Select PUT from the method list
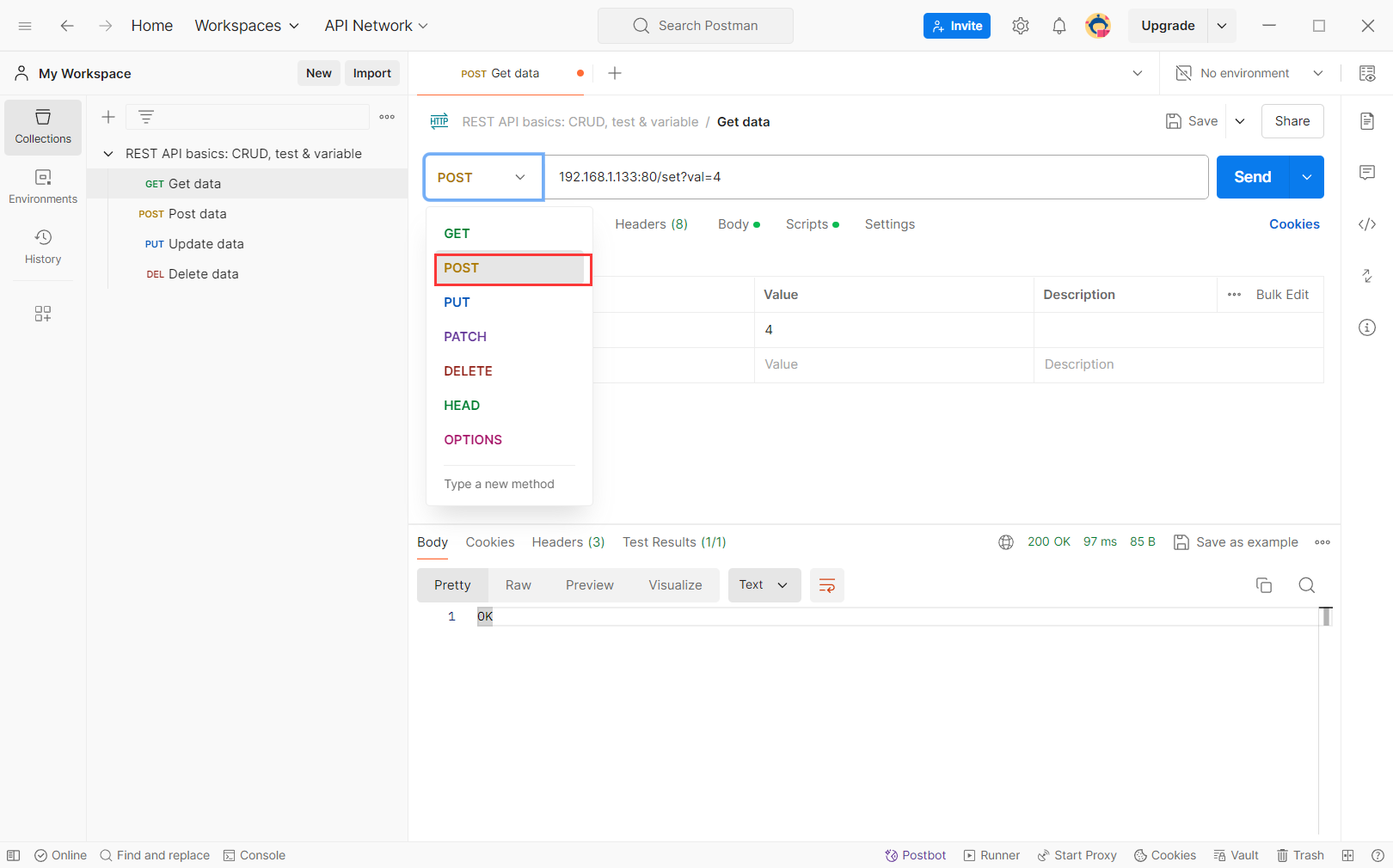 point(457,303)
